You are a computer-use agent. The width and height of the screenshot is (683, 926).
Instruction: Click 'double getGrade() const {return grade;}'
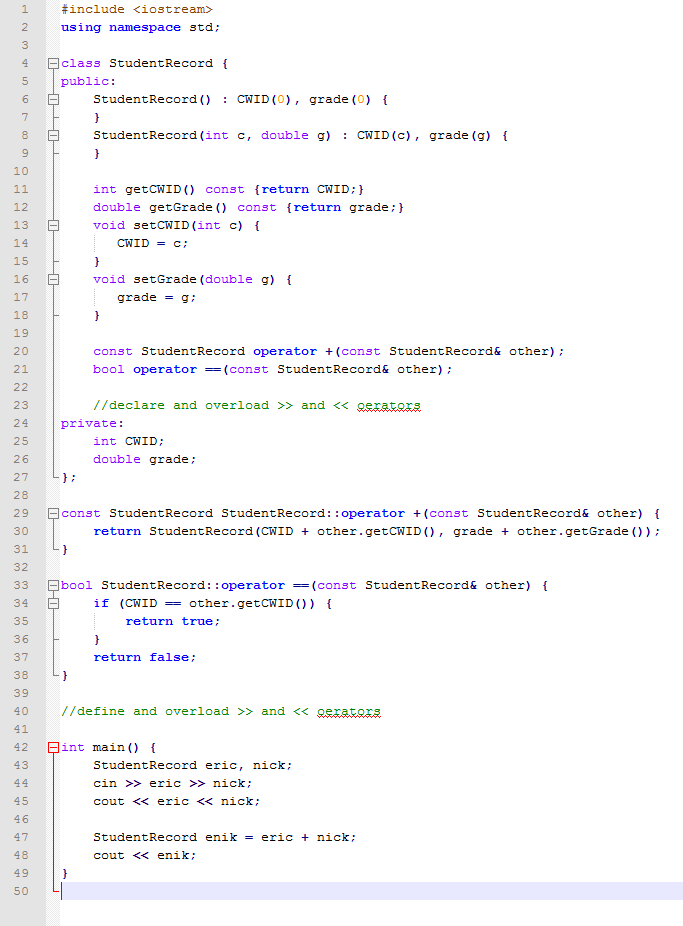pos(249,207)
